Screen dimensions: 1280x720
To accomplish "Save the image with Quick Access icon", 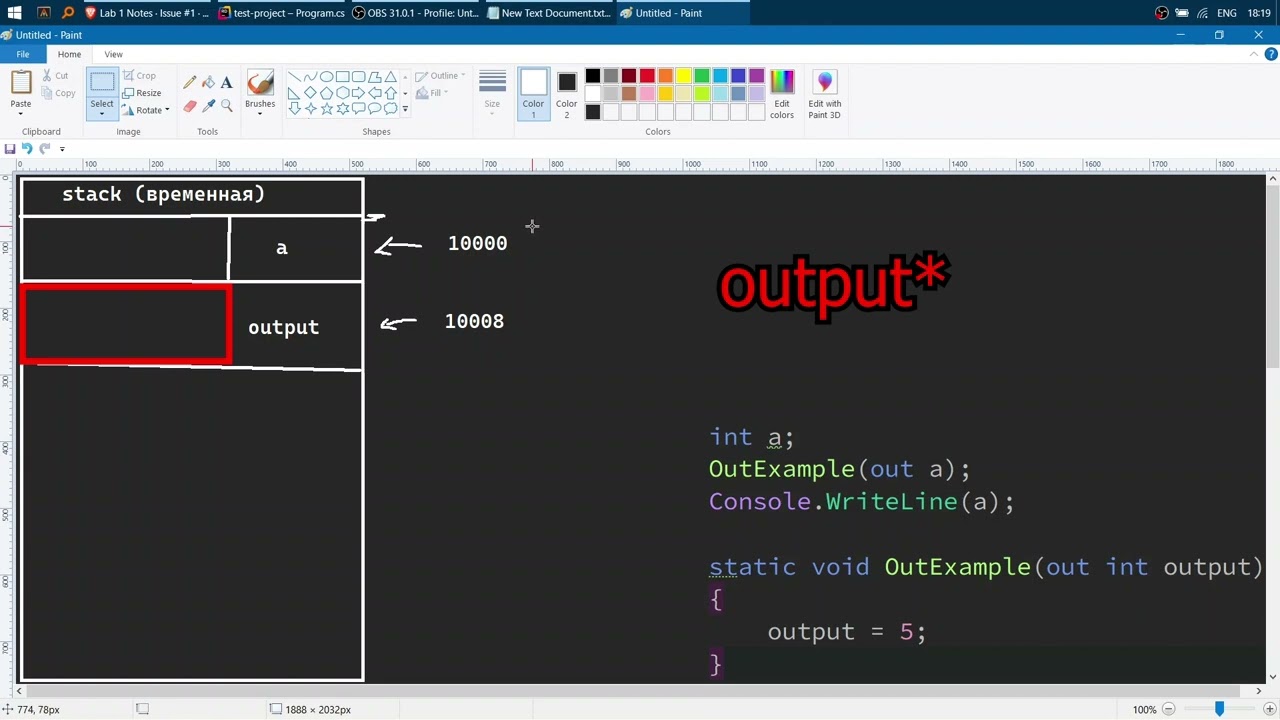I will [10, 149].
